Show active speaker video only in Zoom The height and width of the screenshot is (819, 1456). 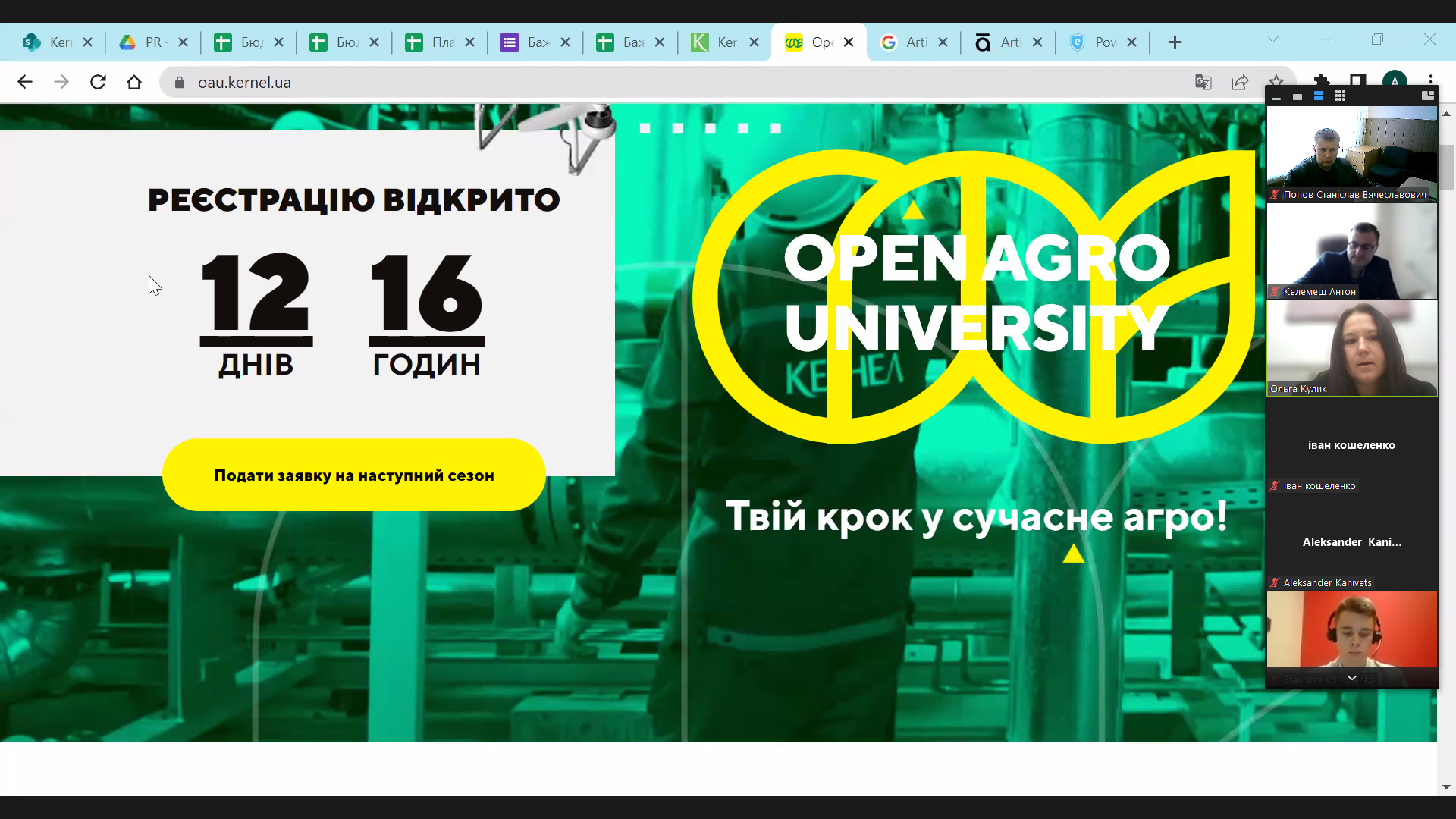tap(1298, 96)
